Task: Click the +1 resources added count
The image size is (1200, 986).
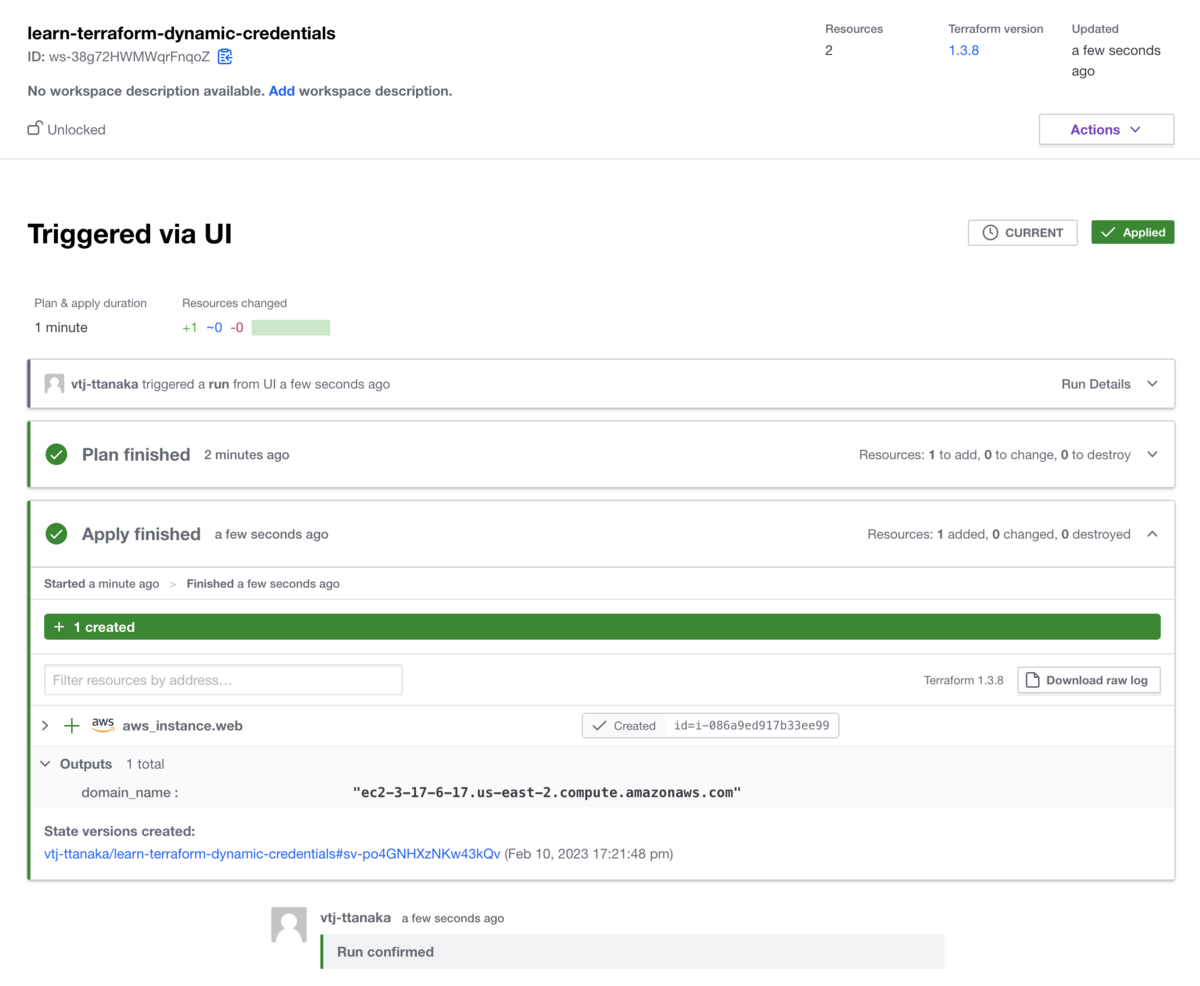Action: tap(190, 327)
